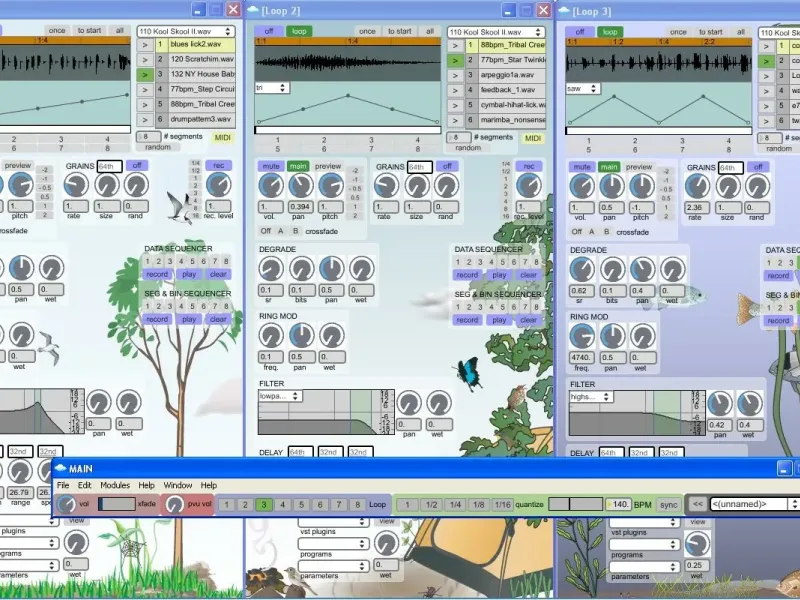The height and width of the screenshot is (600, 800).
Task: Click random button in Loop 2
Action: tap(468, 148)
